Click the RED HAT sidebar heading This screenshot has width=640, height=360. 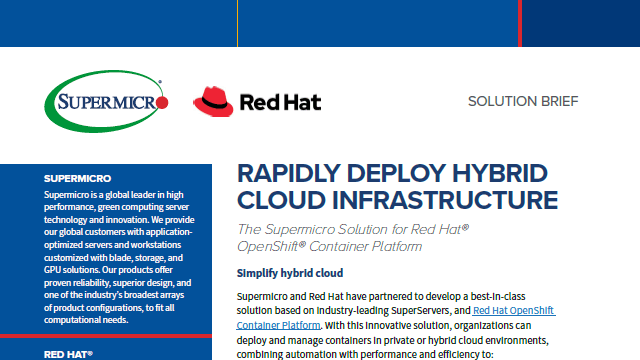coord(68,354)
